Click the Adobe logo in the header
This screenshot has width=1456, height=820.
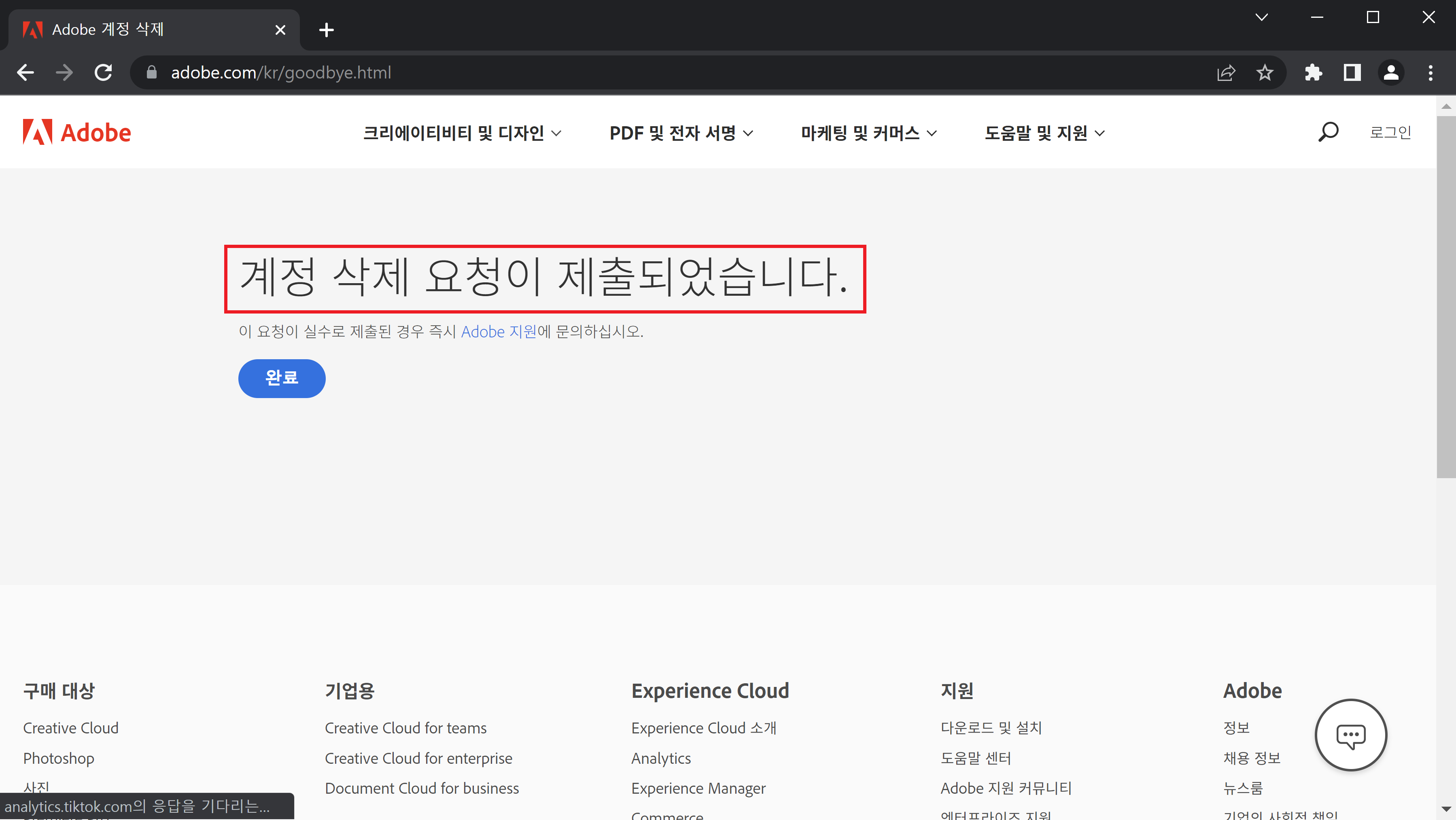coord(76,131)
